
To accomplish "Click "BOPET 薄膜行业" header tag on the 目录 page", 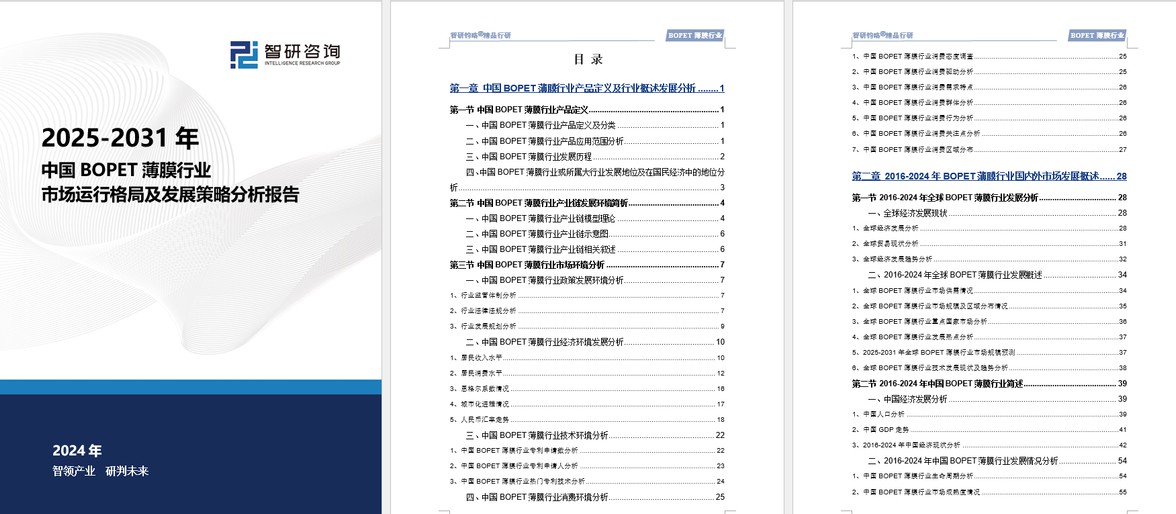I will 695,35.
